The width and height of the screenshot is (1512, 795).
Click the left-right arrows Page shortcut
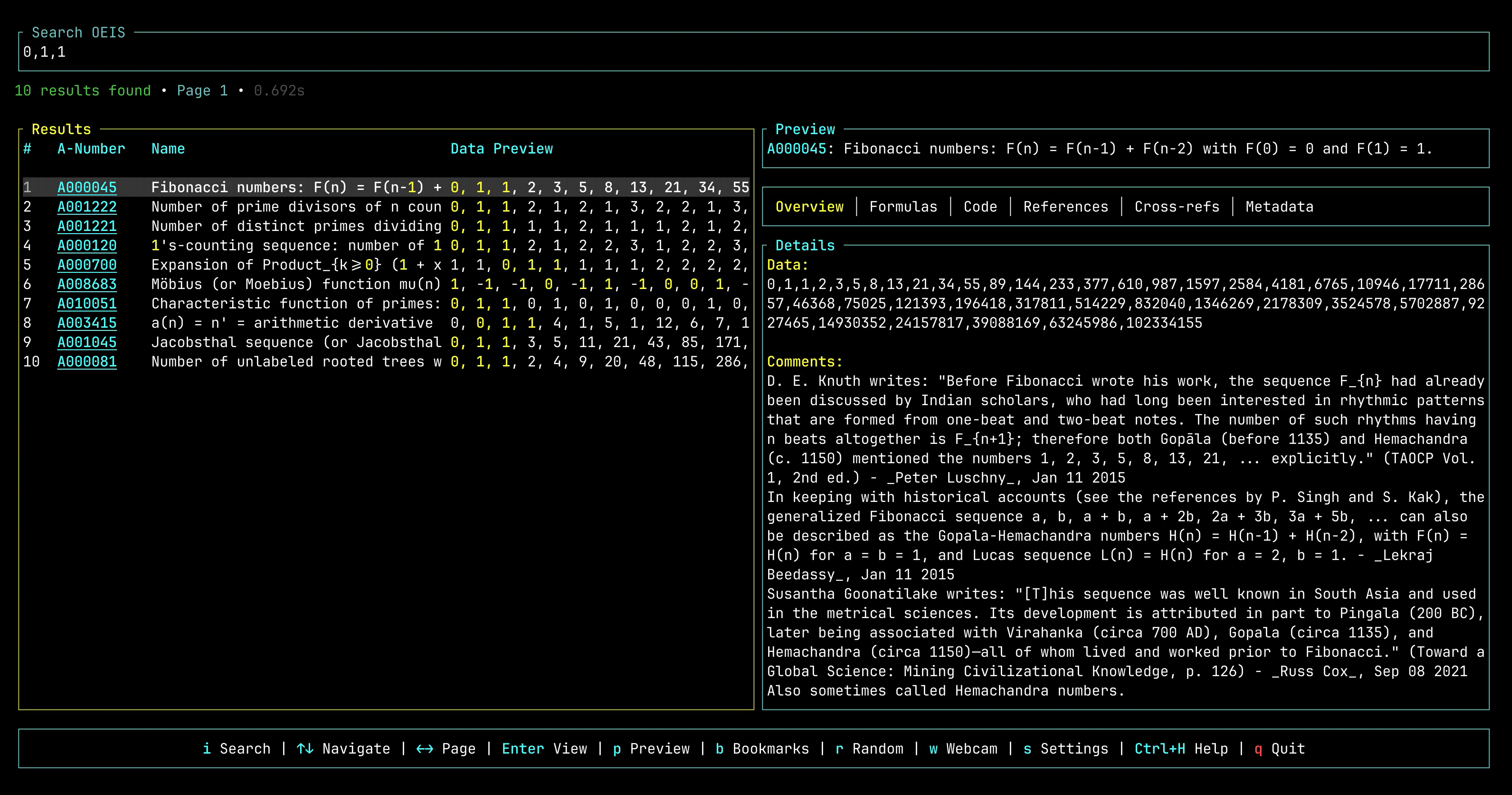446,749
